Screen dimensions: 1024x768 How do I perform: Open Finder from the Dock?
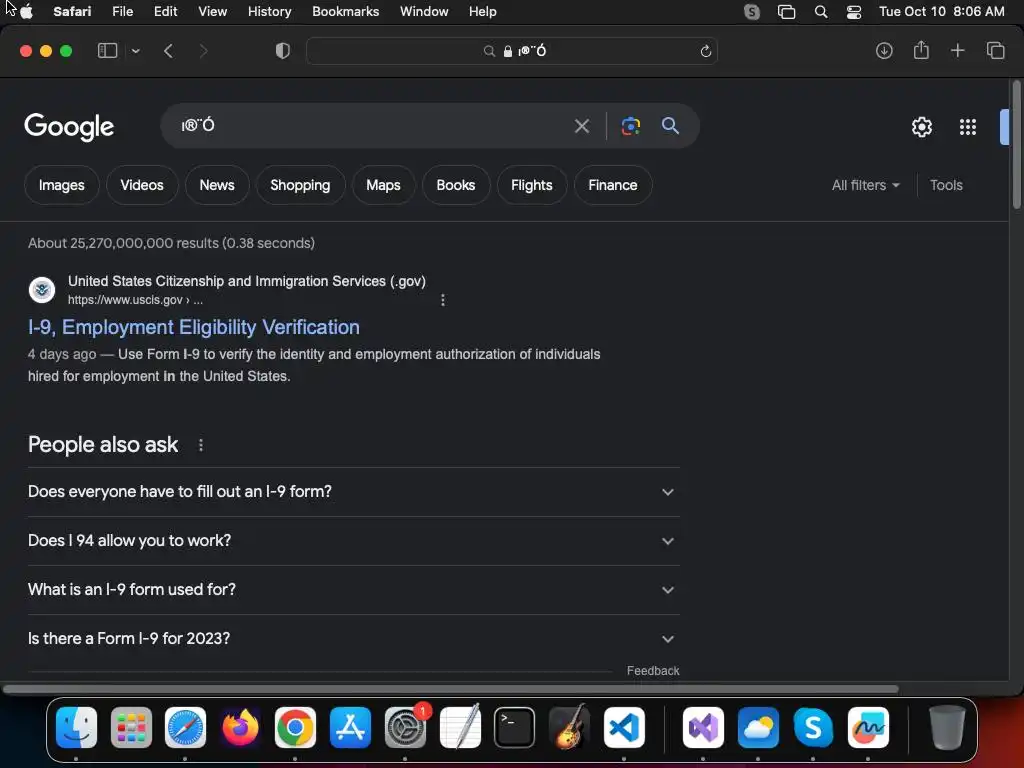pyautogui.click(x=76, y=728)
